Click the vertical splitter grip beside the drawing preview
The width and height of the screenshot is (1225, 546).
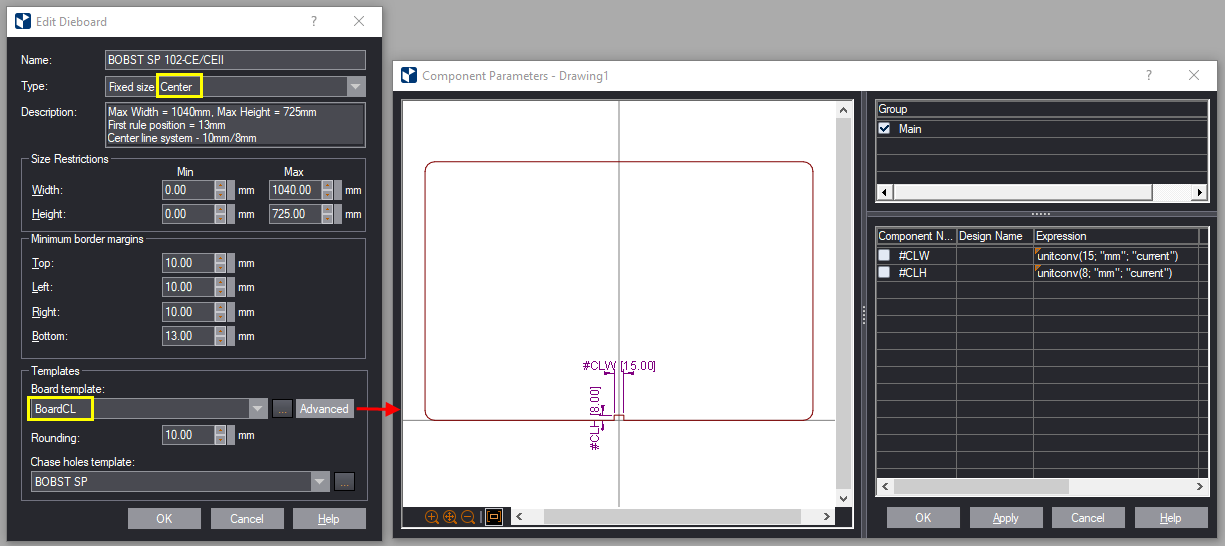pos(863,315)
